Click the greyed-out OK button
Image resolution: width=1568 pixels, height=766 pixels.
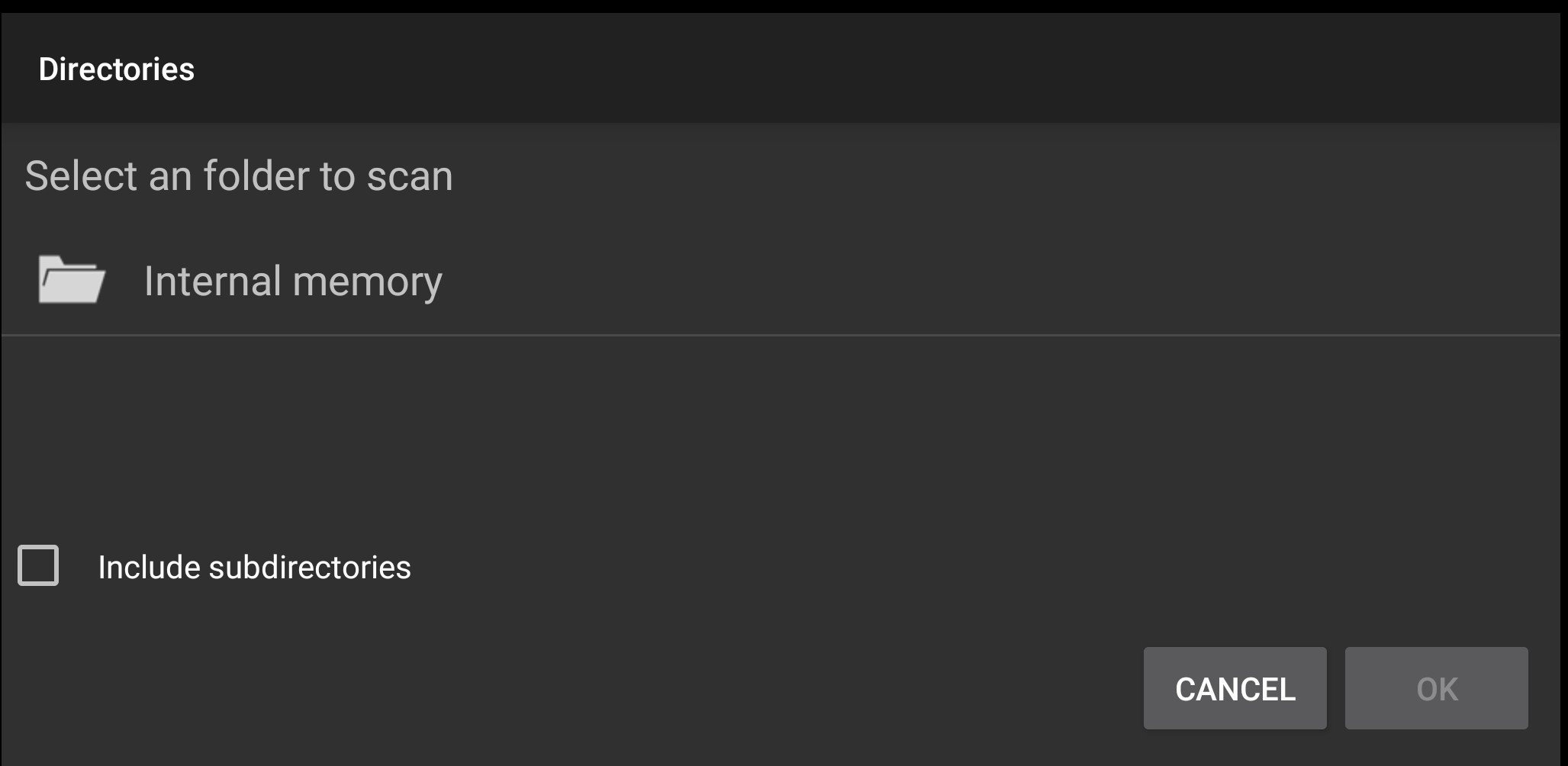pyautogui.click(x=1436, y=688)
